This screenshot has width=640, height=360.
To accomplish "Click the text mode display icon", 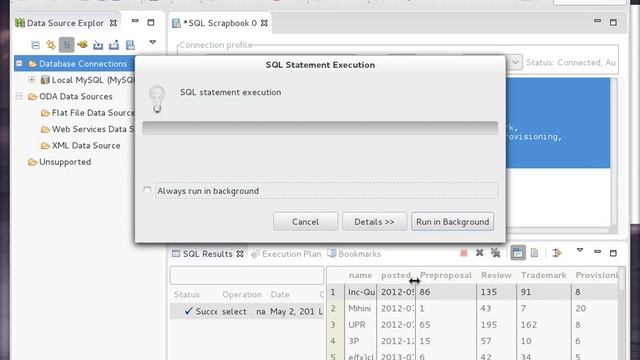I will tap(534, 253).
